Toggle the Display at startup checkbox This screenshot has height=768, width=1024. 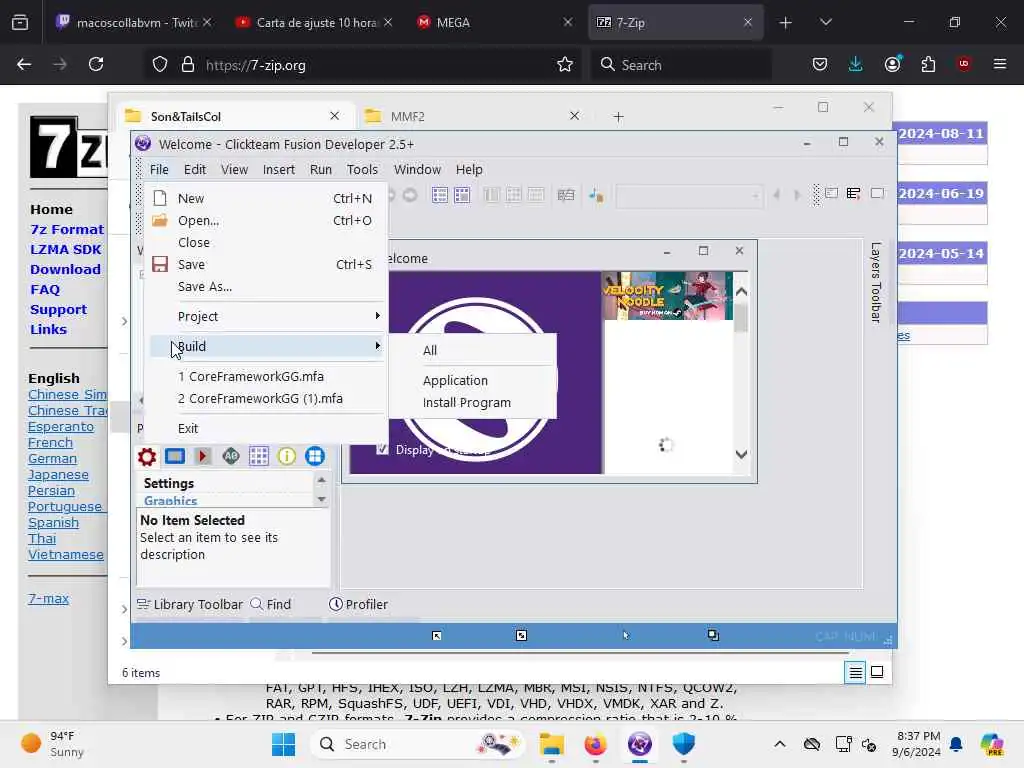[383, 449]
